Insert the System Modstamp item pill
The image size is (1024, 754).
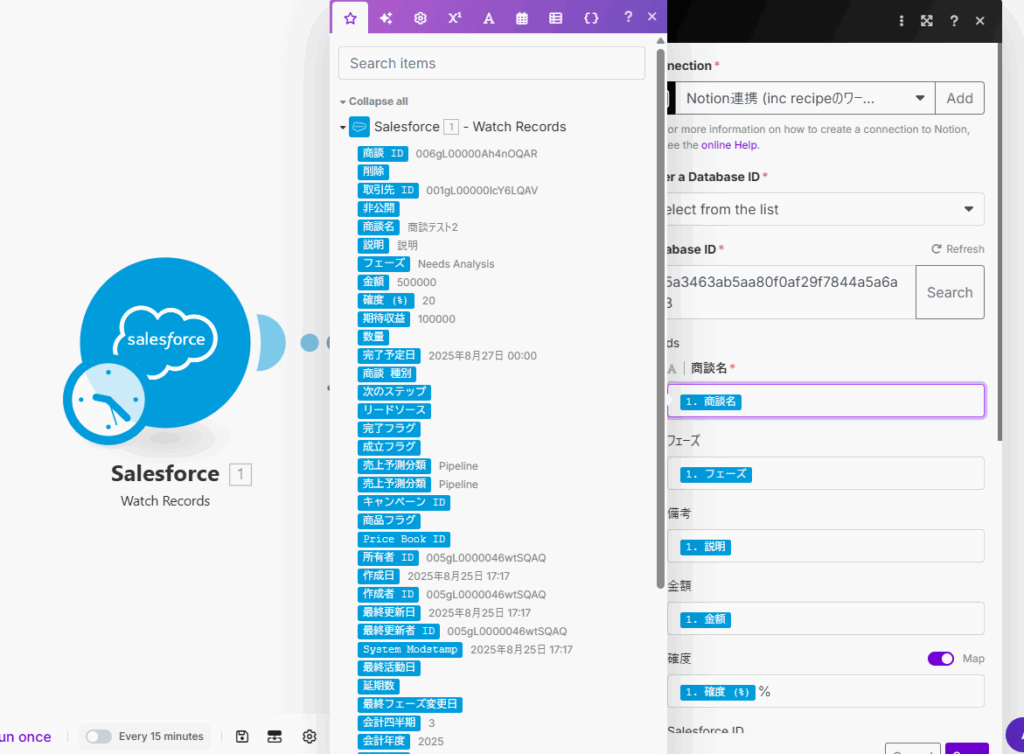[410, 650]
